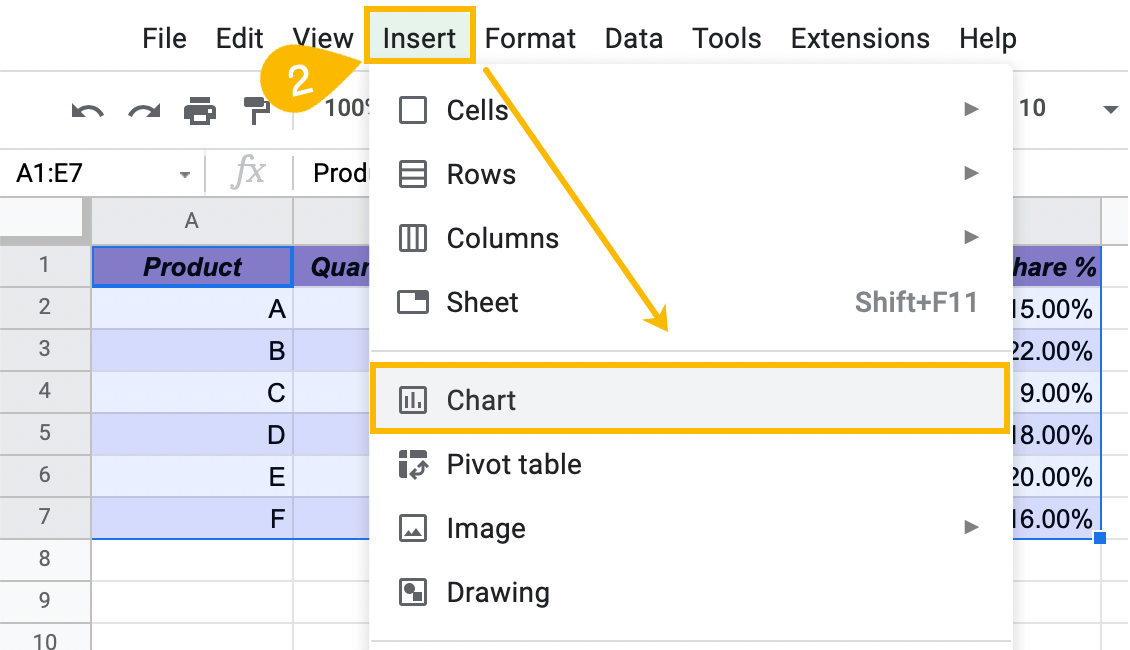1130x650 pixels.
Task: Click the Sheet icon in the Insert menu
Action: pyautogui.click(x=413, y=302)
